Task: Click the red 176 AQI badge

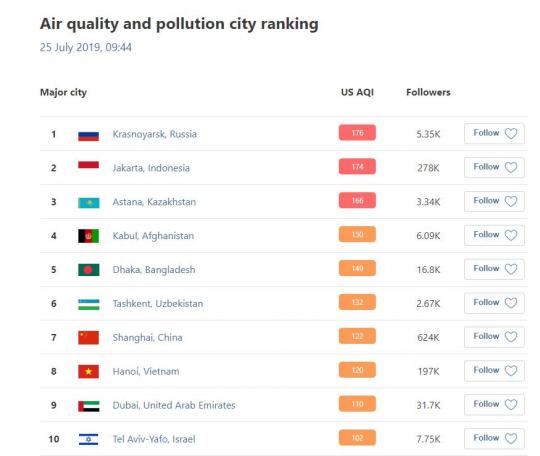Action: coord(357,133)
